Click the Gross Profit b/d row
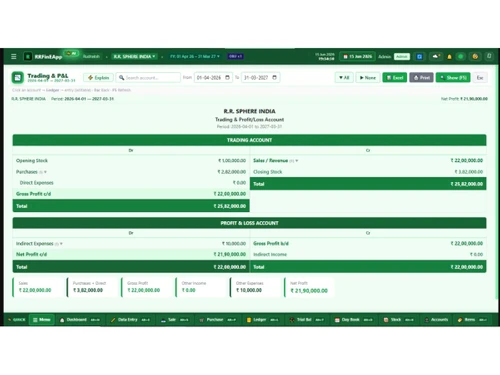The width and height of the screenshot is (500, 375). point(368,243)
